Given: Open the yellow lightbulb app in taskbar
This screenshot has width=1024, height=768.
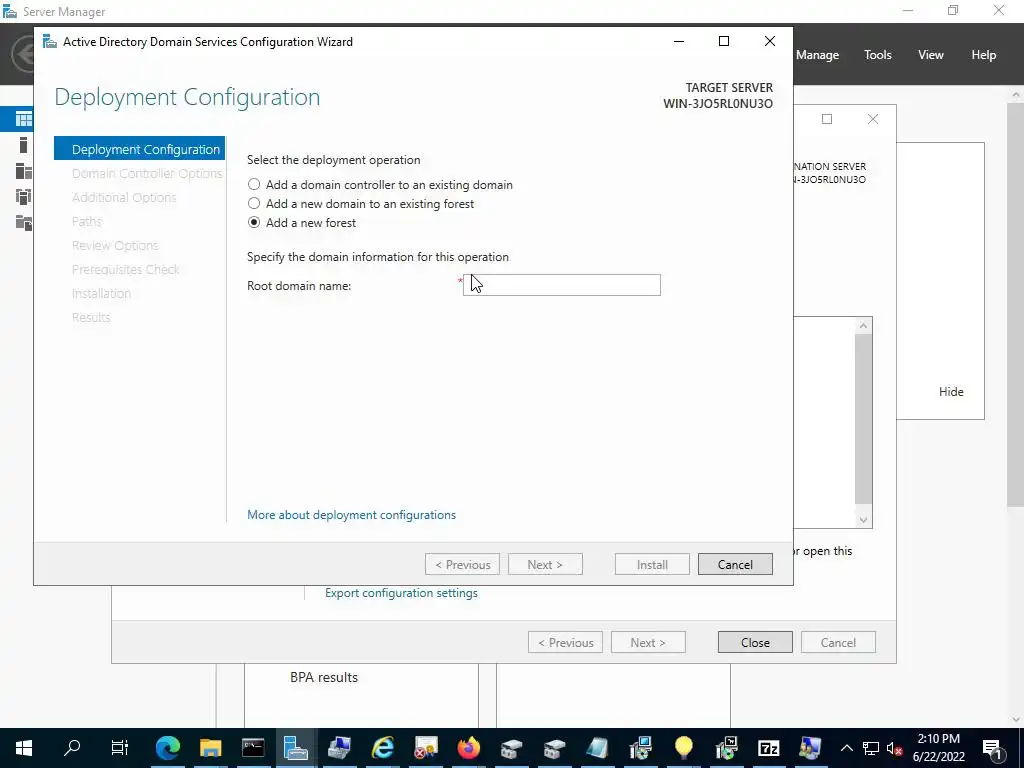Looking at the screenshot, I should coord(683,748).
